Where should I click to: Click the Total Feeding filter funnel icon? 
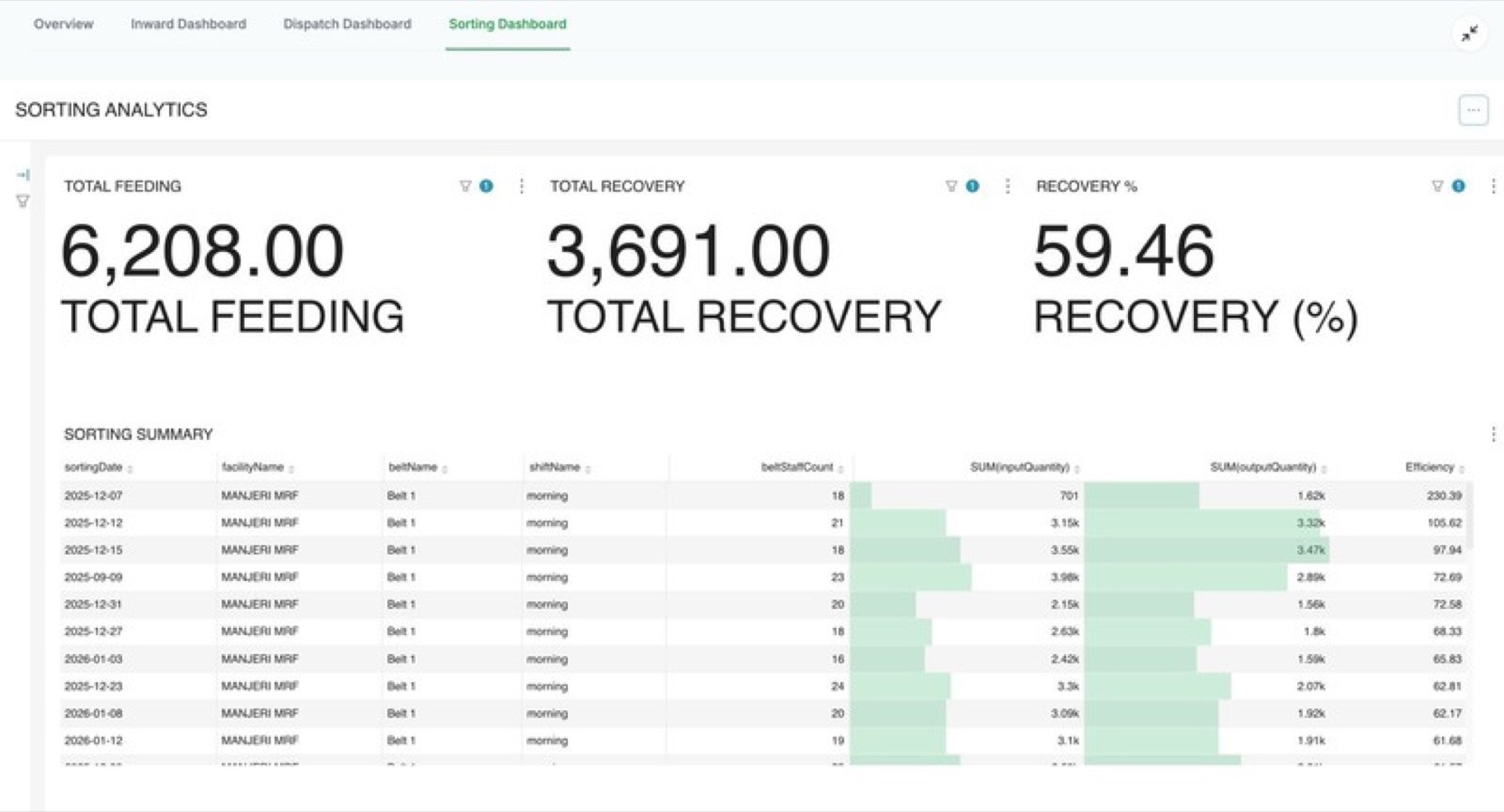tap(465, 186)
